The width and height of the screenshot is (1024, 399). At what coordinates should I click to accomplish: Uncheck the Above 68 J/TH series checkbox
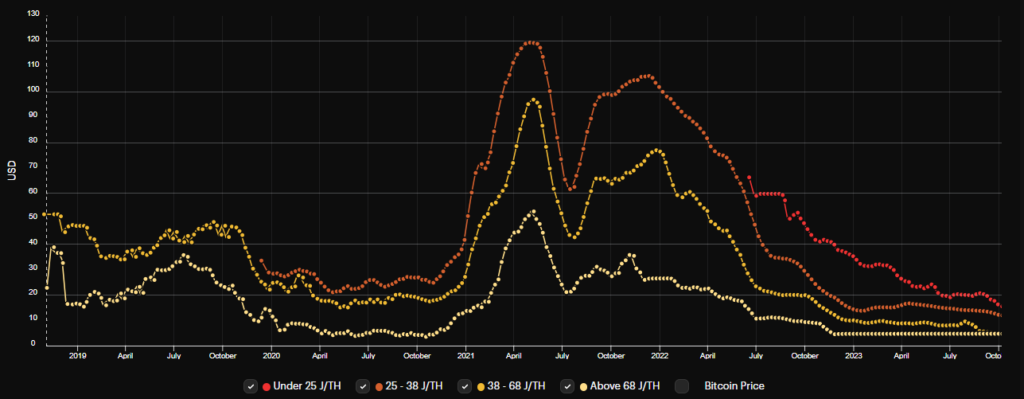point(568,387)
